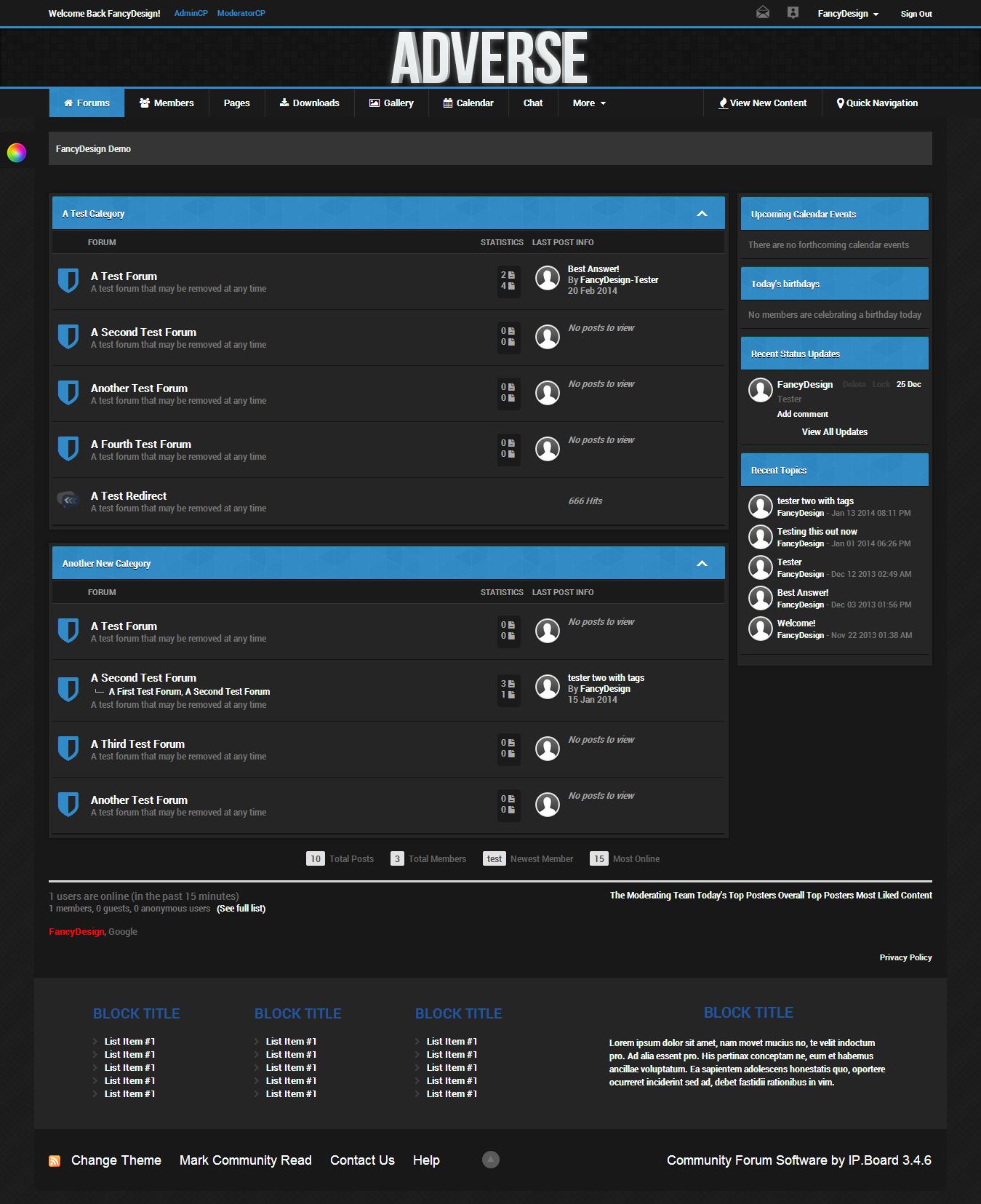Click the back-to-top arrow icon
The width and height of the screenshot is (981, 1204).
(491, 1160)
